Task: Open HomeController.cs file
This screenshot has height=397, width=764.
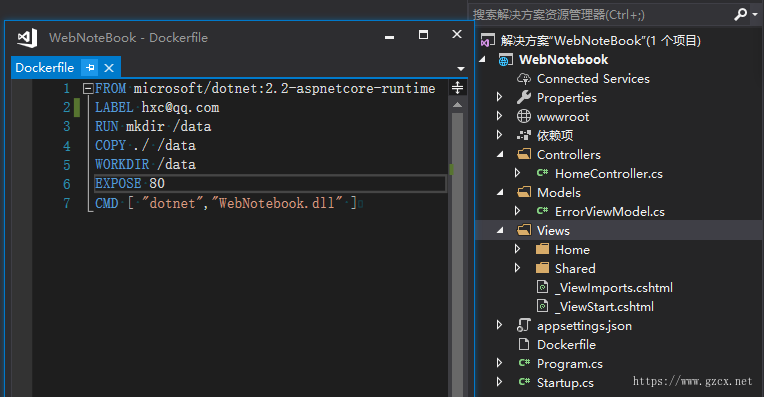Action: tap(609, 173)
